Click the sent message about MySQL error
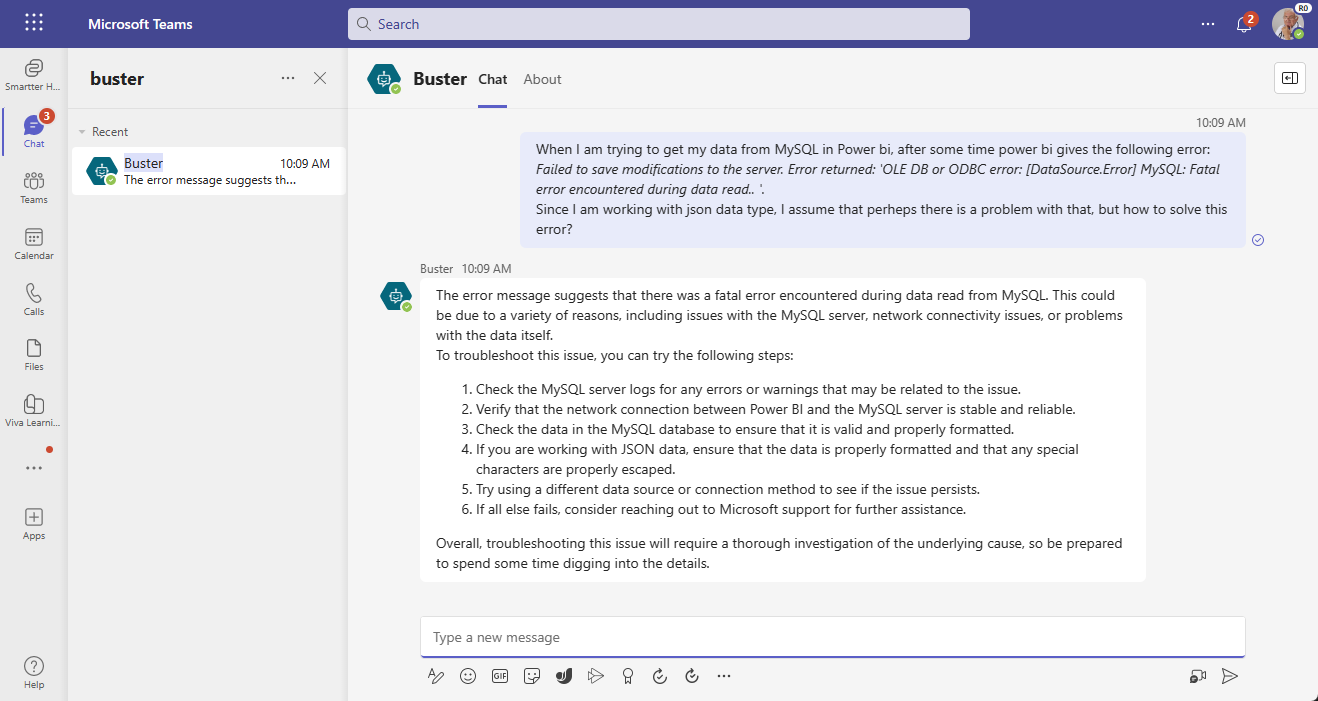This screenshot has height=701, width=1318. (883, 189)
